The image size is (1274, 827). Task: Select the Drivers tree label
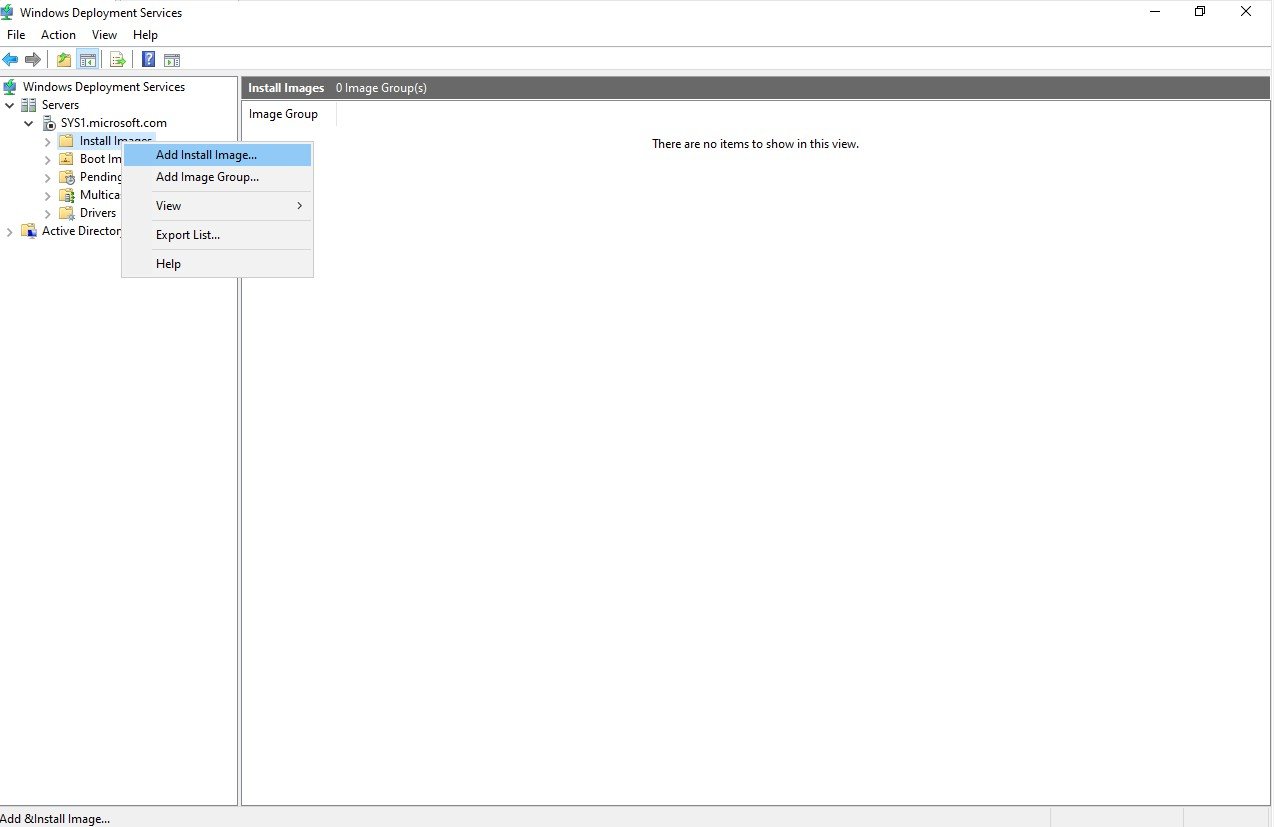pyautogui.click(x=98, y=213)
